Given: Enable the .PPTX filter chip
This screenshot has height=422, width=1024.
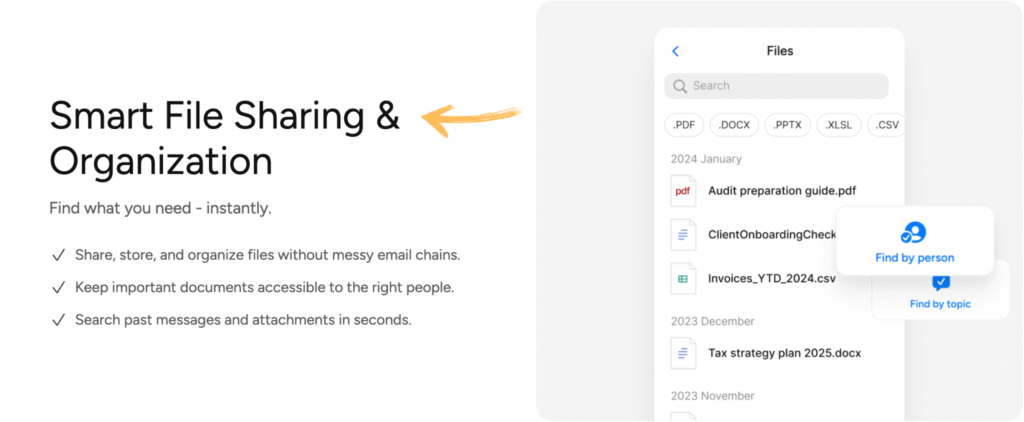Looking at the screenshot, I should pyautogui.click(x=788, y=125).
